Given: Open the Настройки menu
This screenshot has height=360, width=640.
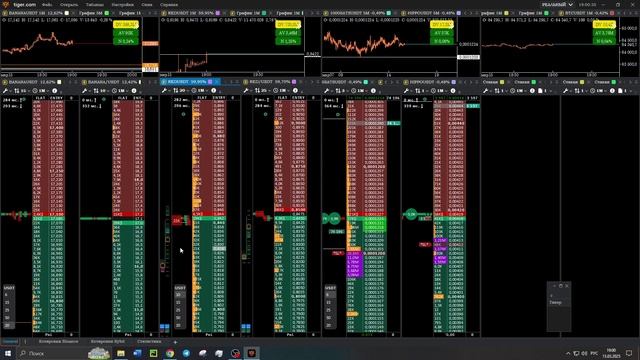Looking at the screenshot, I should (122, 4).
